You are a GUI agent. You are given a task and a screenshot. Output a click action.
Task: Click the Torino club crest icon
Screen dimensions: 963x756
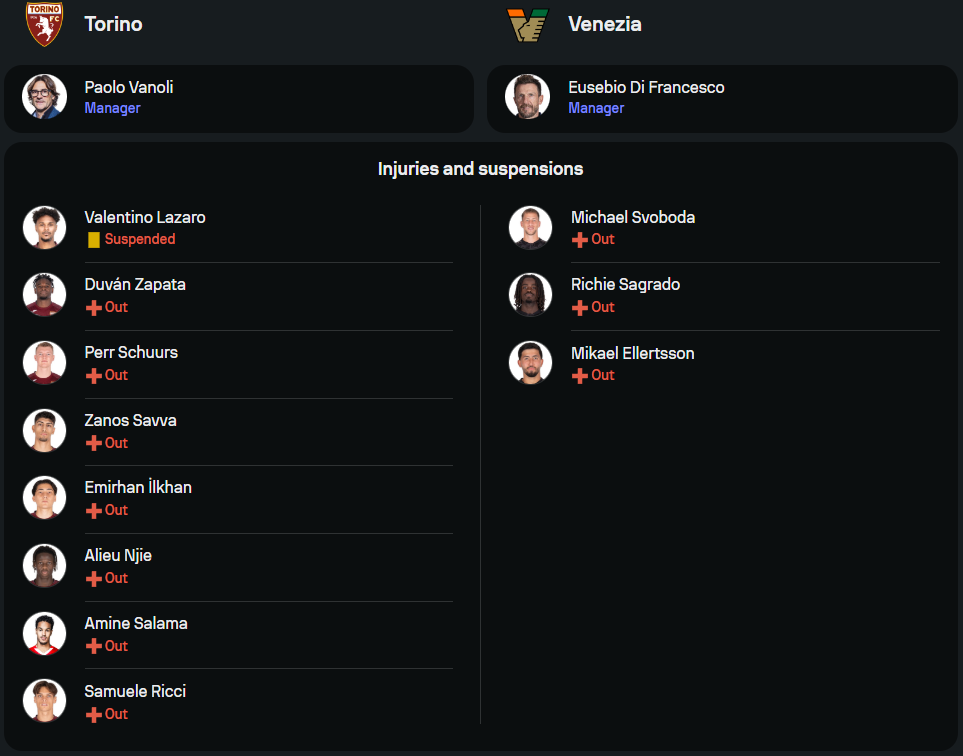[44, 24]
